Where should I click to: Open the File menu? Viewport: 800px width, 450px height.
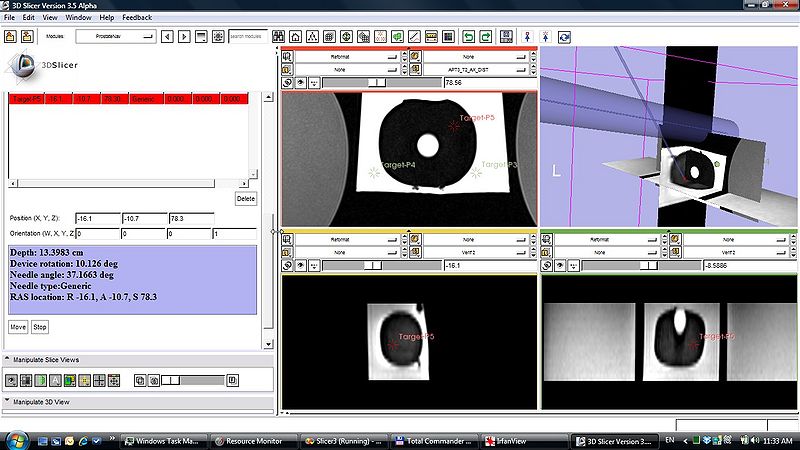[x=9, y=17]
